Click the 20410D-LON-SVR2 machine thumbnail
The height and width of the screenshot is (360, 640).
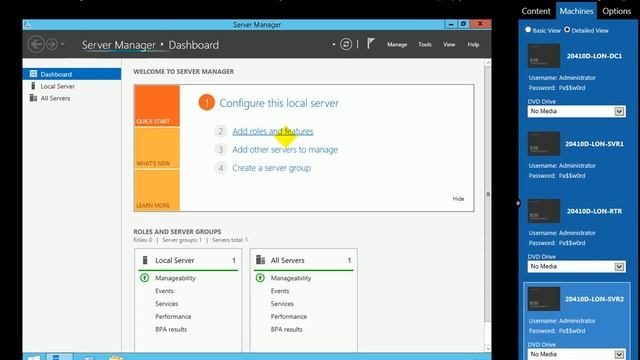[x=544, y=299]
